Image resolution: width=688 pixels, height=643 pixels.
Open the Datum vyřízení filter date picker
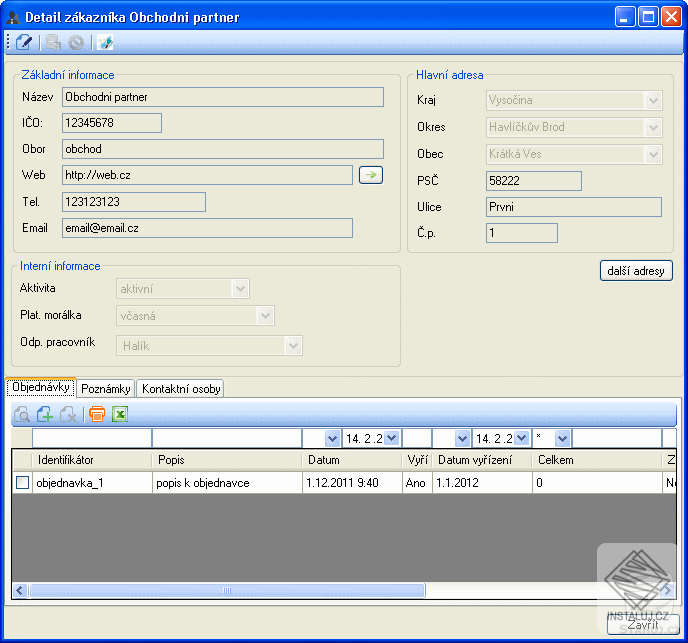tap(521, 438)
